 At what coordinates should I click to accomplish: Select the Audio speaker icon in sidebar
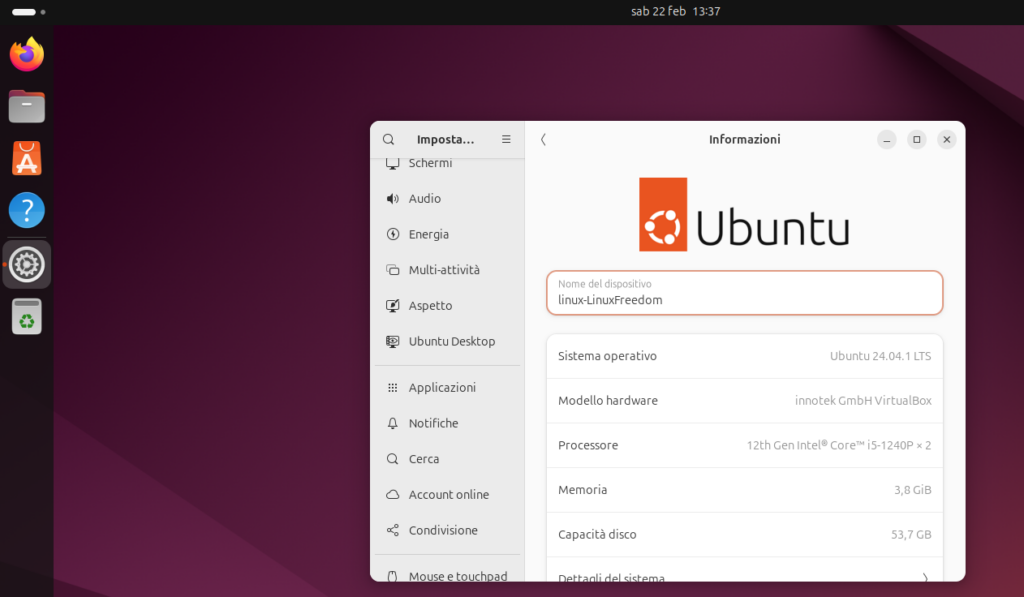tap(393, 198)
